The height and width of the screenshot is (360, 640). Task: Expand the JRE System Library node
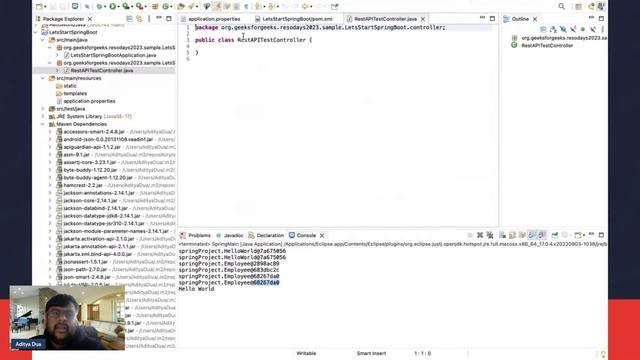(43, 116)
